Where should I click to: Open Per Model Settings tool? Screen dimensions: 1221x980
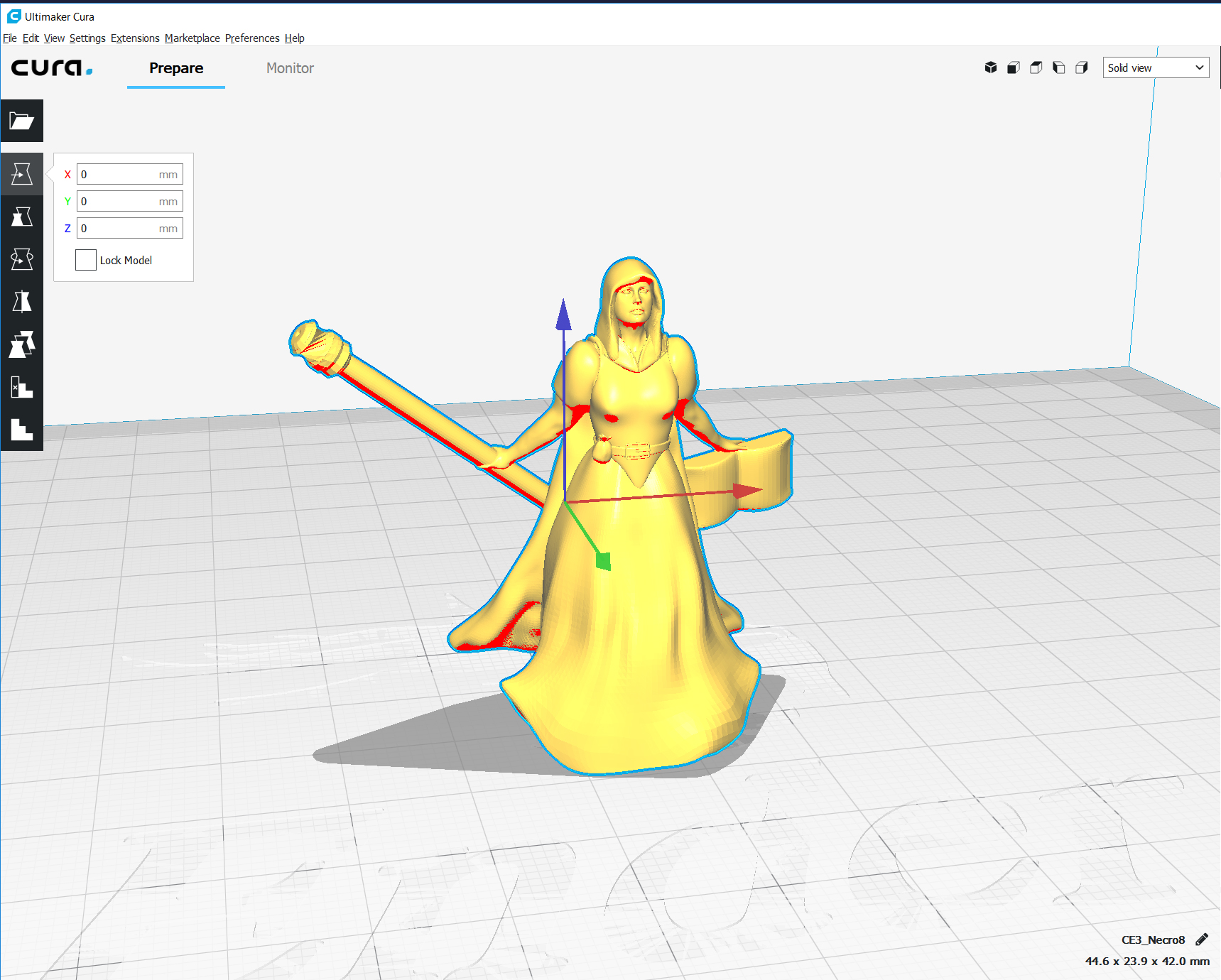tap(21, 344)
